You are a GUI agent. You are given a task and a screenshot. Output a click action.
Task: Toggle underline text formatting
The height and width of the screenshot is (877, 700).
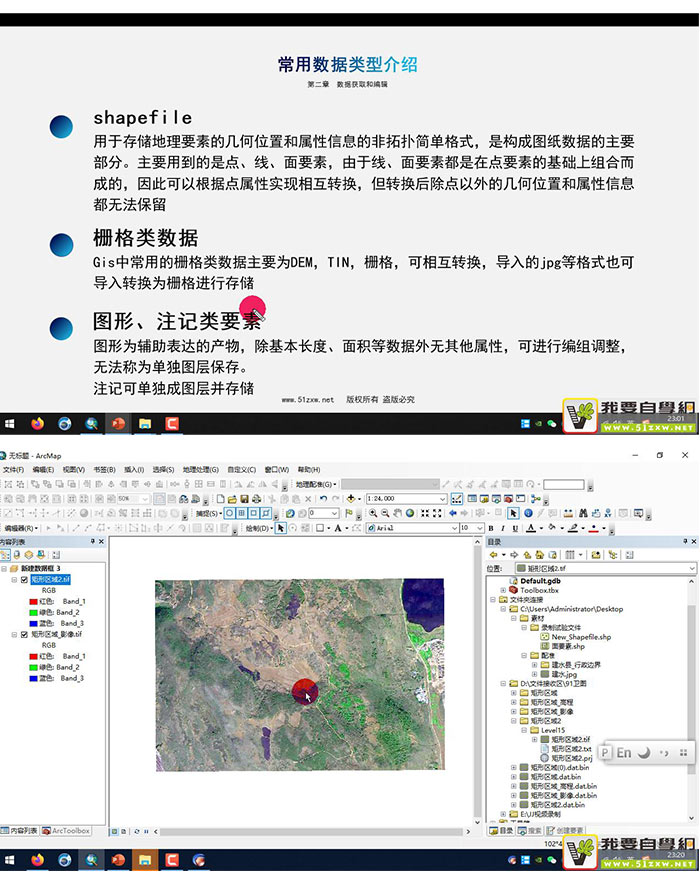515,528
